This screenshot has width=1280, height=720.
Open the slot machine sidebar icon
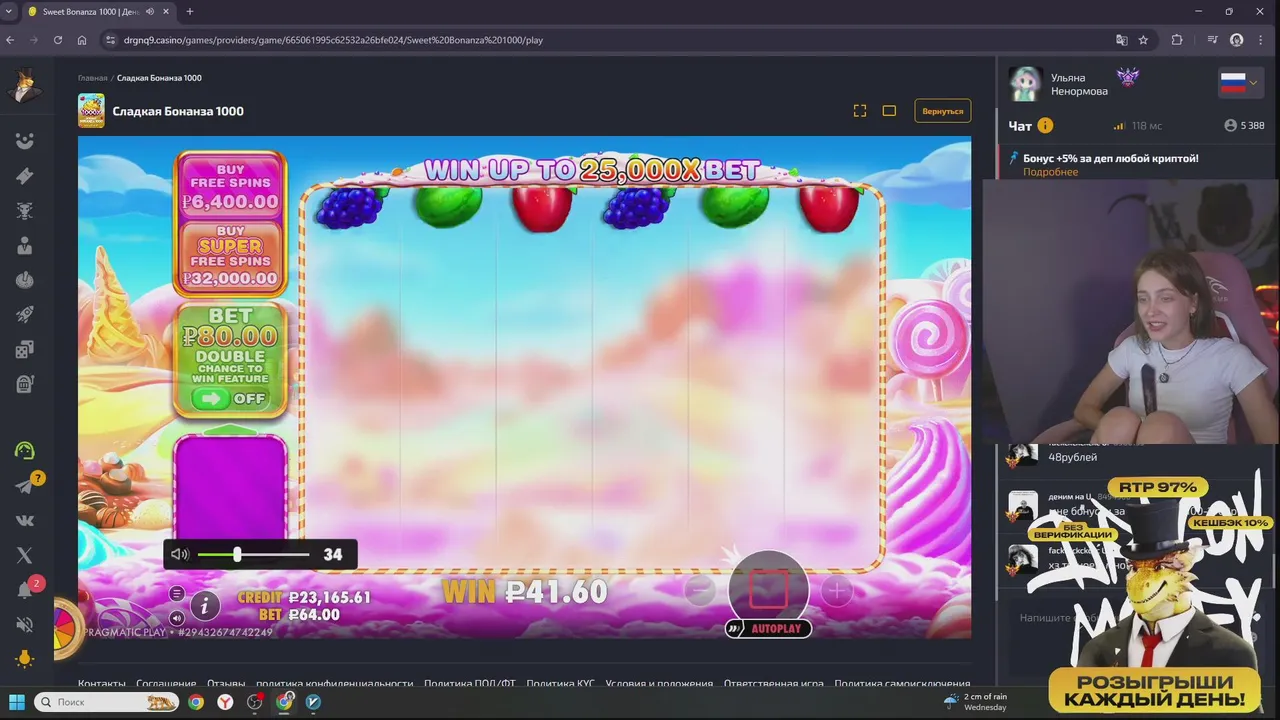[25, 383]
